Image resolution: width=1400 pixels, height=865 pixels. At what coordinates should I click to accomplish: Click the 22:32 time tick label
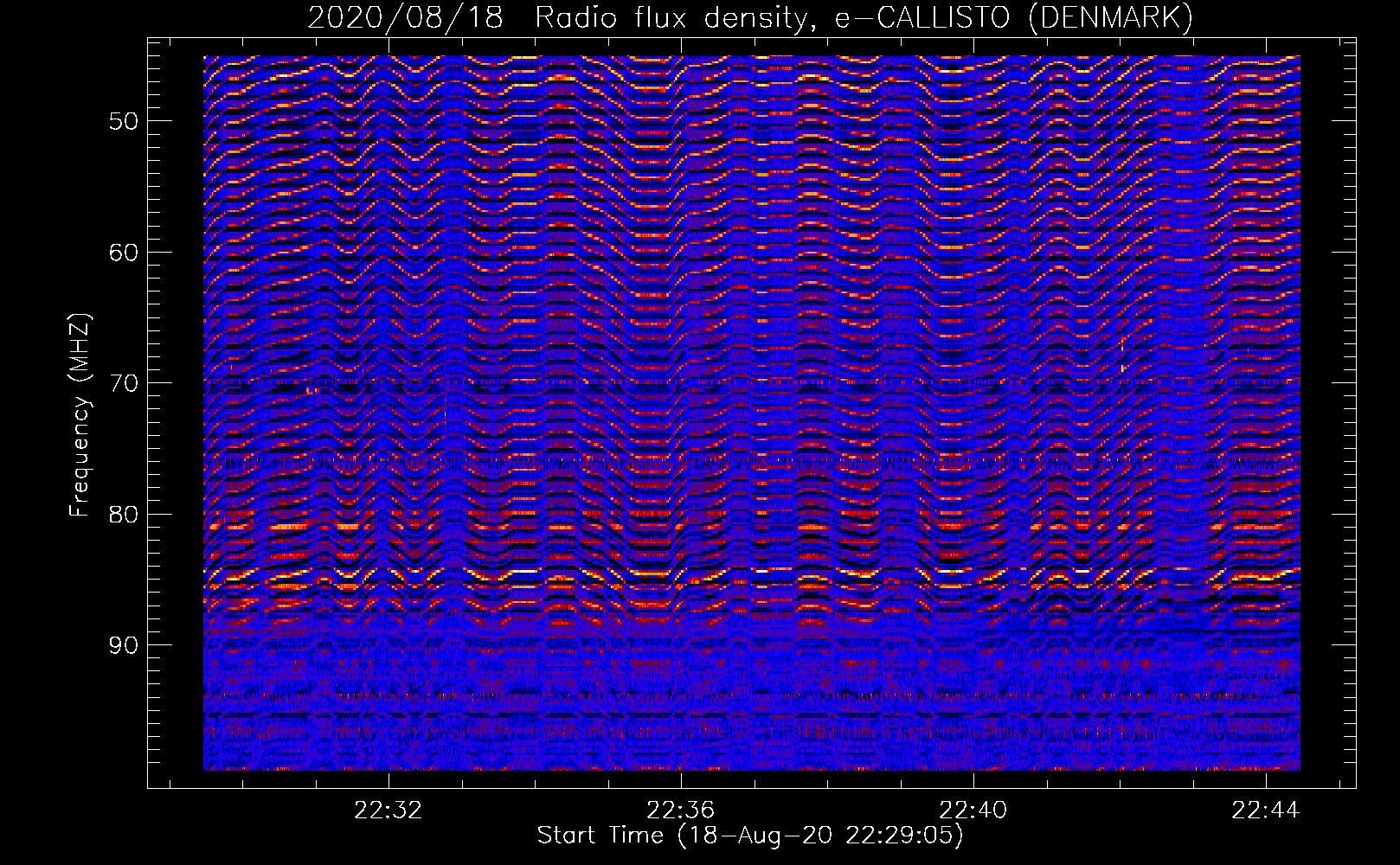[x=389, y=811]
